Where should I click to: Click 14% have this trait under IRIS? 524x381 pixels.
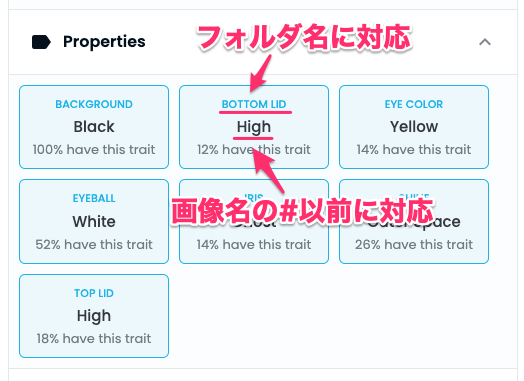tap(254, 244)
